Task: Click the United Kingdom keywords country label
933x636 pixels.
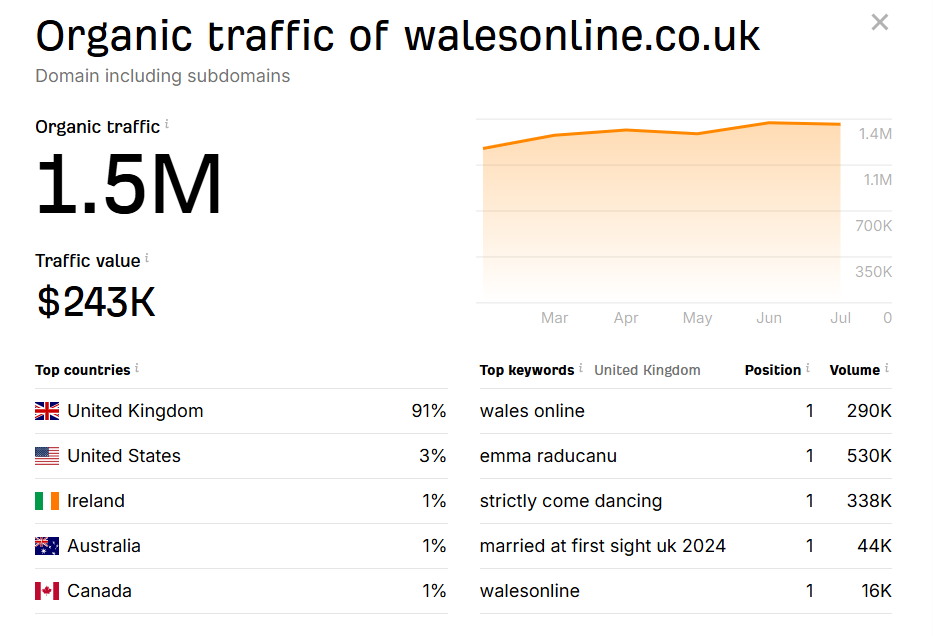Action: [x=647, y=370]
